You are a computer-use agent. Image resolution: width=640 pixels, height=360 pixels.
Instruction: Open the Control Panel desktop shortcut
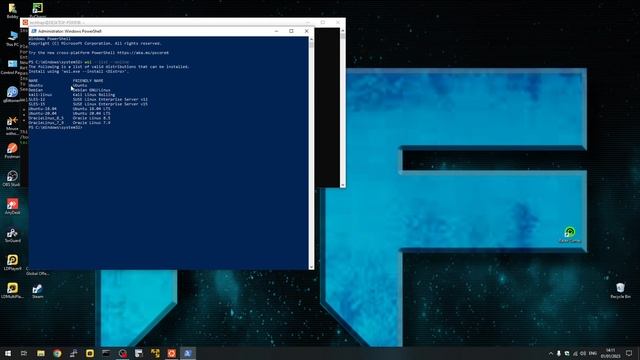11,66
